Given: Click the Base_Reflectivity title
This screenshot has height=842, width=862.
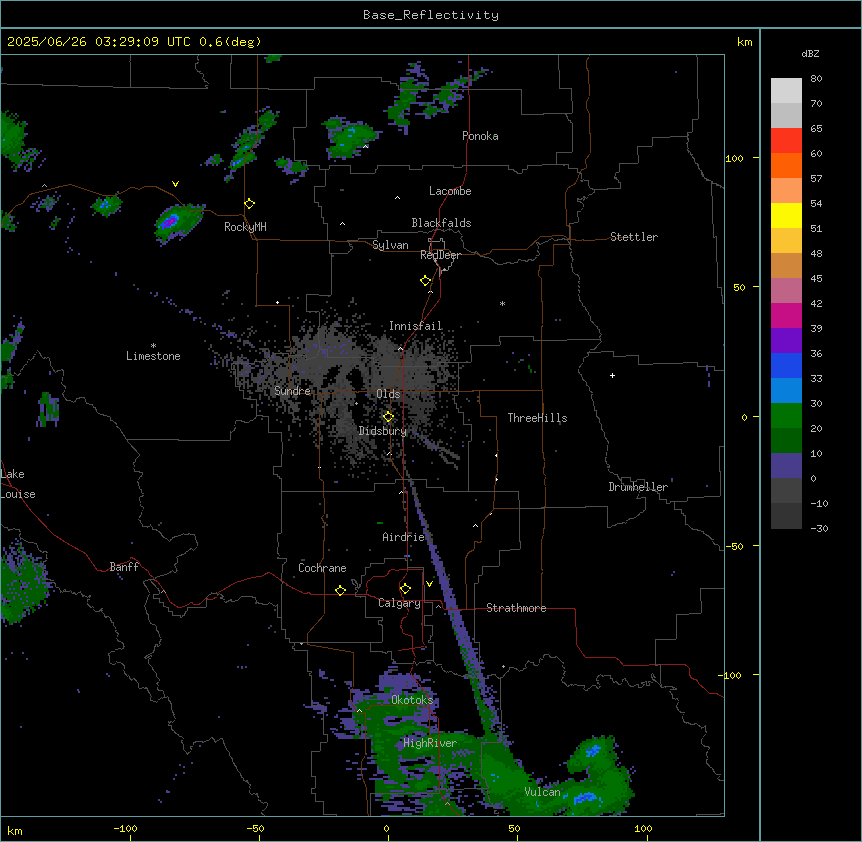Looking at the screenshot, I should click(431, 15).
